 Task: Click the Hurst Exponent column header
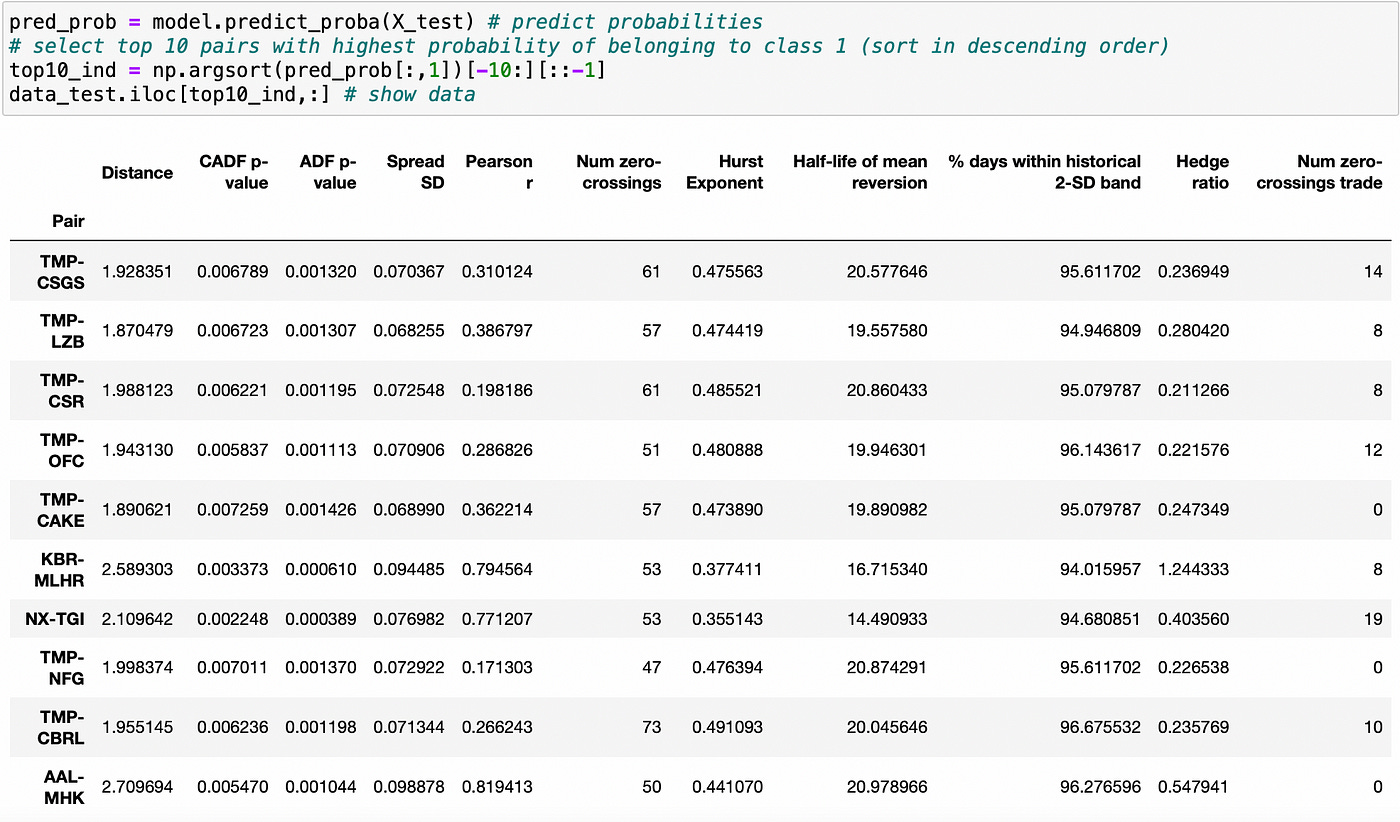point(724,172)
